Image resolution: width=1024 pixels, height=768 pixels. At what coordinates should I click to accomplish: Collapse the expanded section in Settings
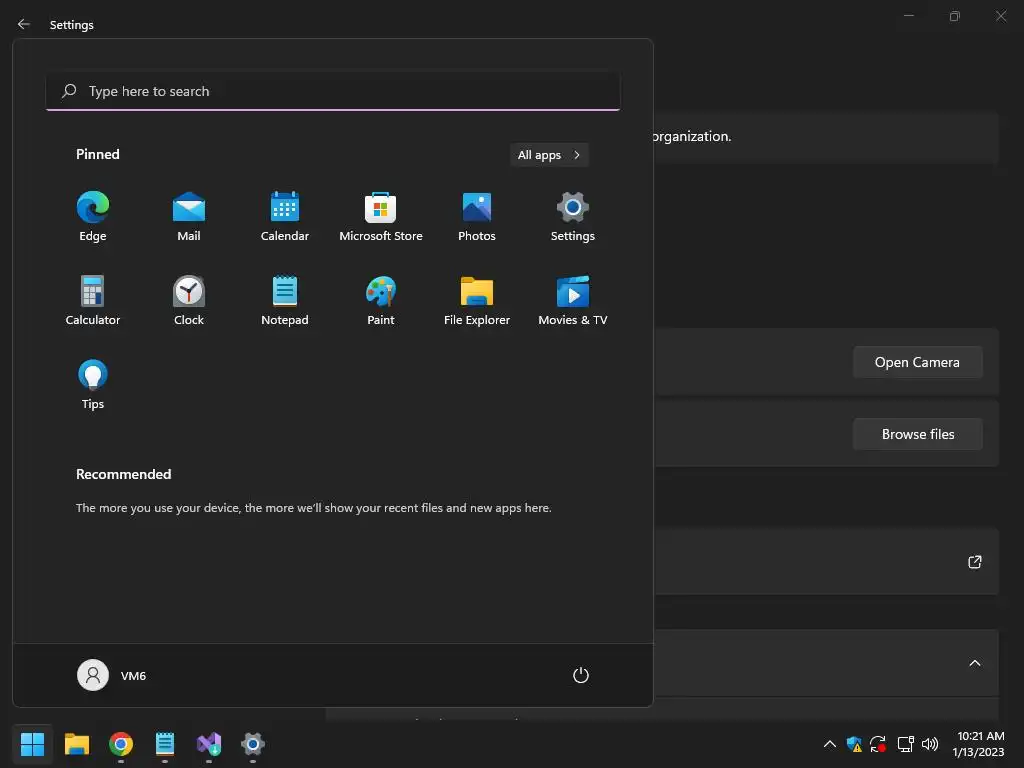pos(974,664)
